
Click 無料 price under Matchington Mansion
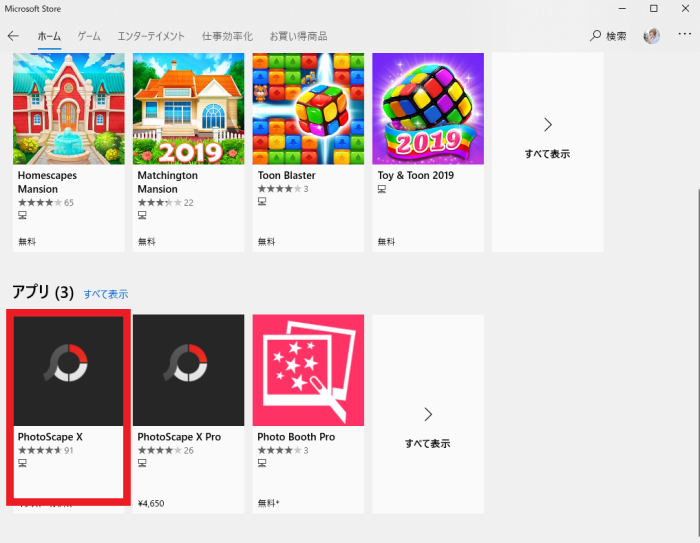(x=146, y=242)
